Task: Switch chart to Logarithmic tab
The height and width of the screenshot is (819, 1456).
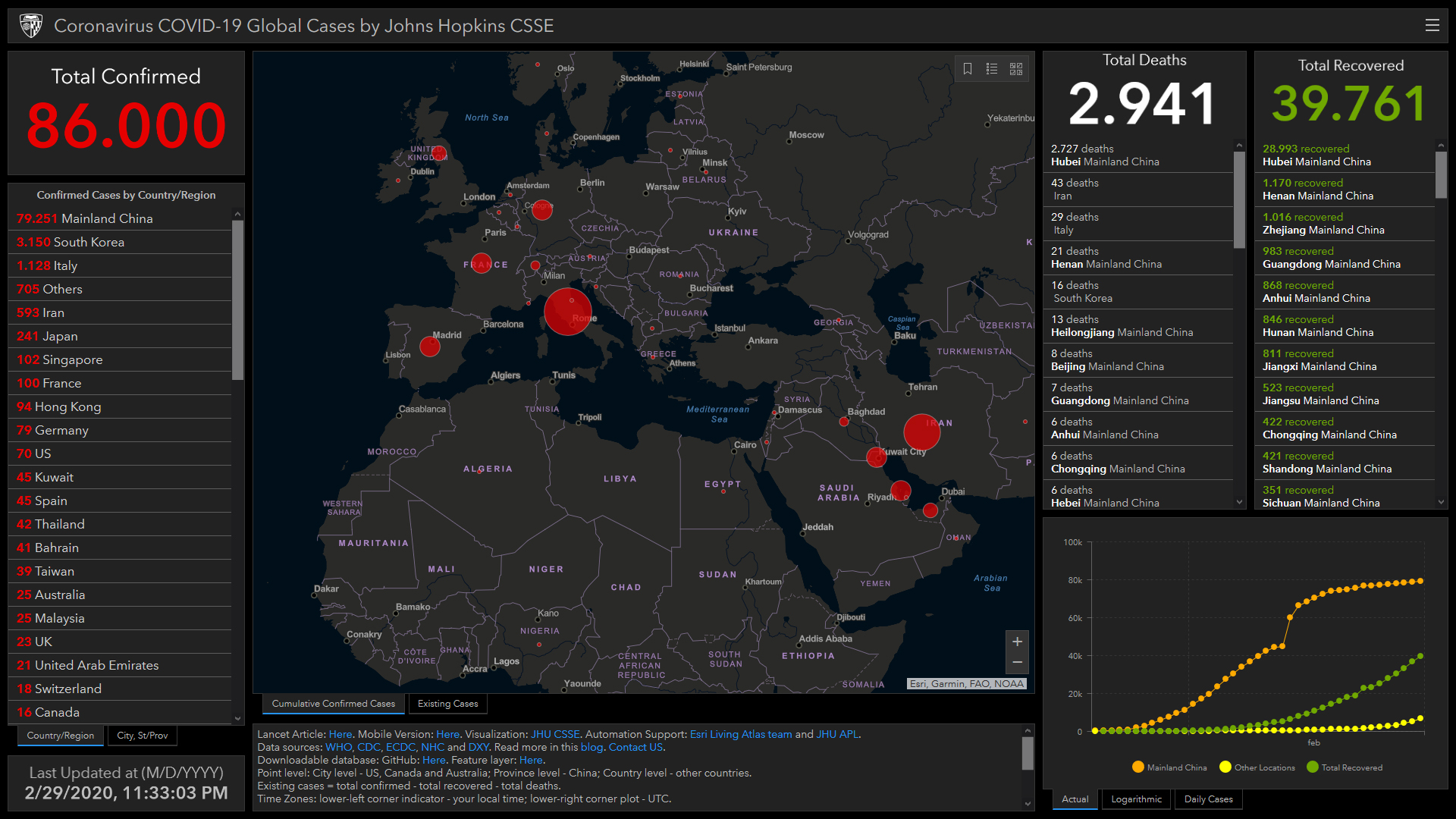Action: pyautogui.click(x=1136, y=799)
